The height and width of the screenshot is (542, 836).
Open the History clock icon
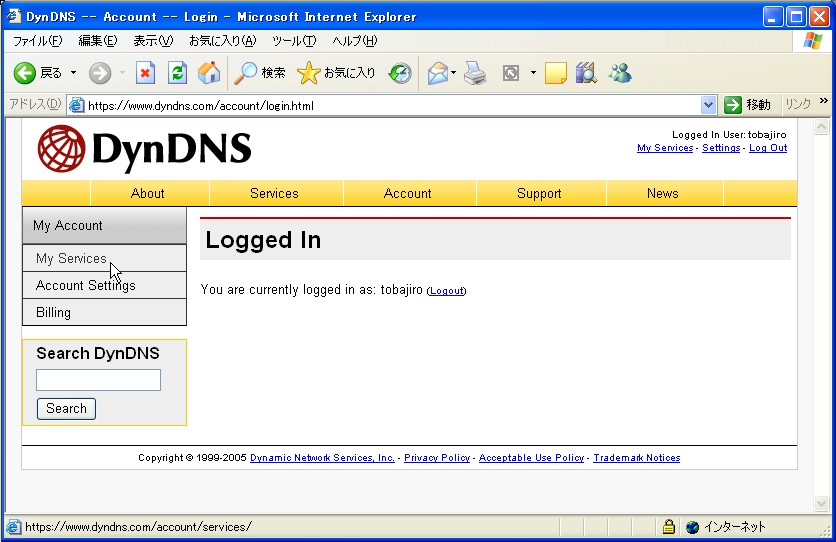(x=400, y=73)
